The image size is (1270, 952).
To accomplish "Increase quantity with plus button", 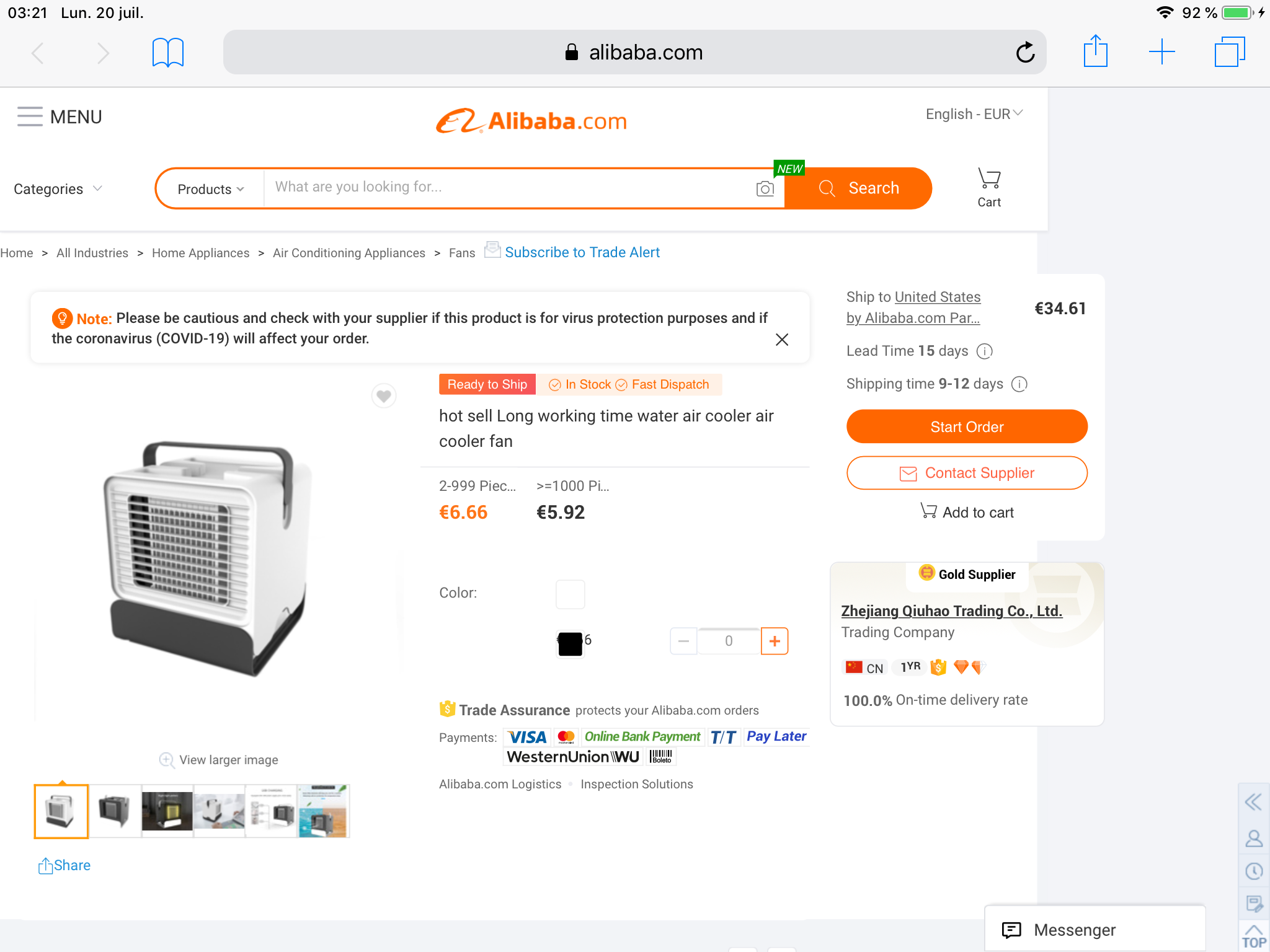I will pos(775,641).
